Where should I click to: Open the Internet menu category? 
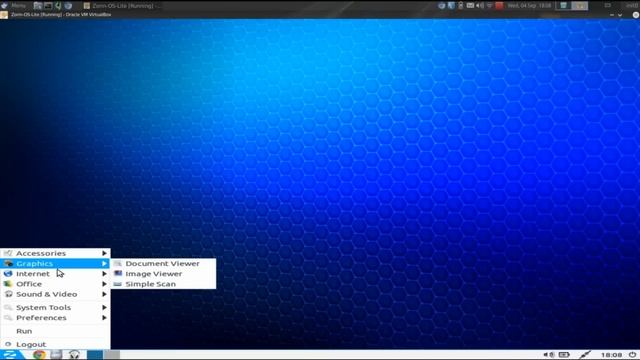tap(55, 274)
